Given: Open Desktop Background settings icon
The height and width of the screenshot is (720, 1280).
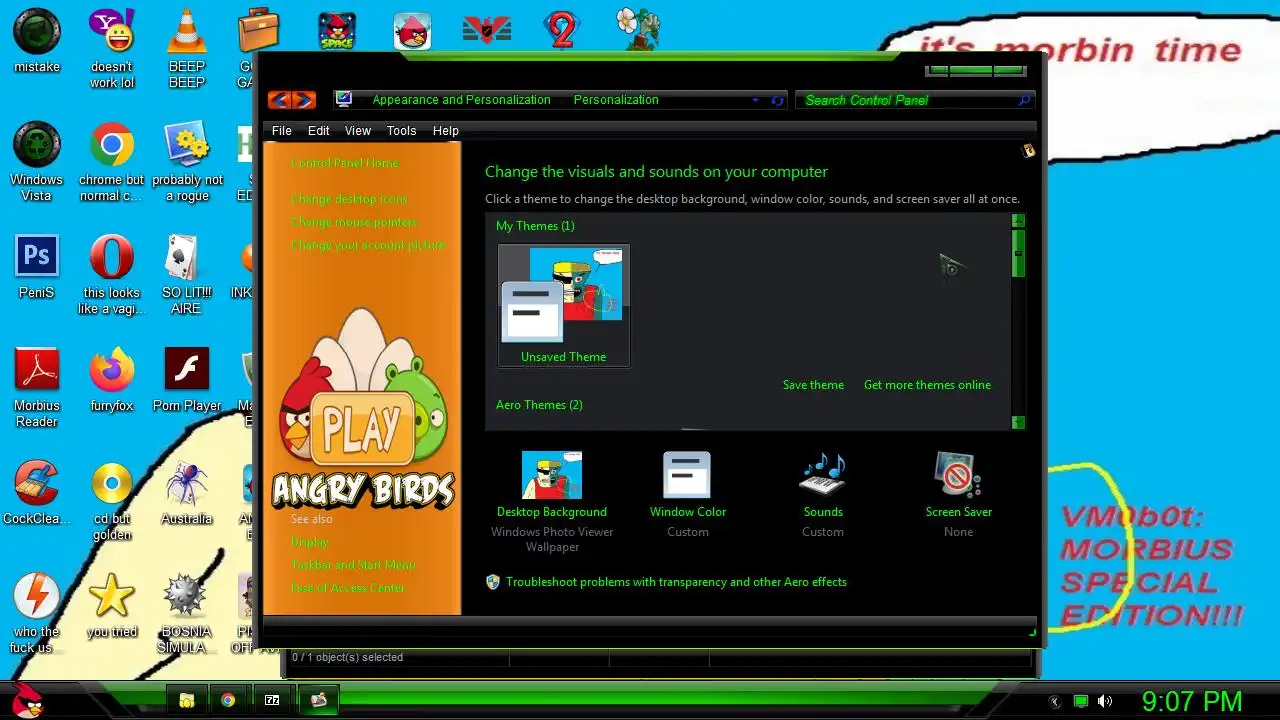Looking at the screenshot, I should coord(552,475).
